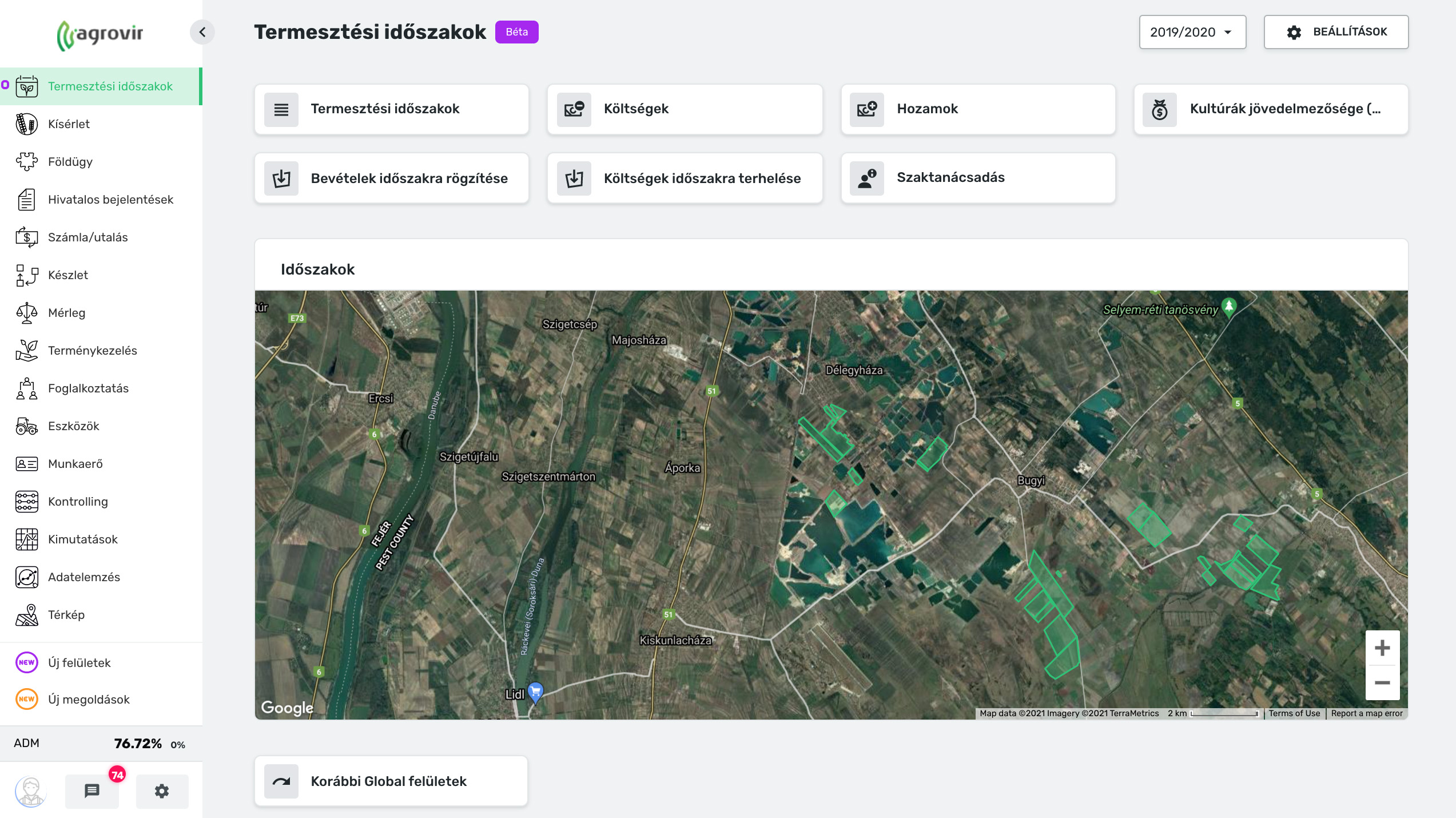
Task: Zoom out the map with minus button
Action: pyautogui.click(x=1382, y=683)
